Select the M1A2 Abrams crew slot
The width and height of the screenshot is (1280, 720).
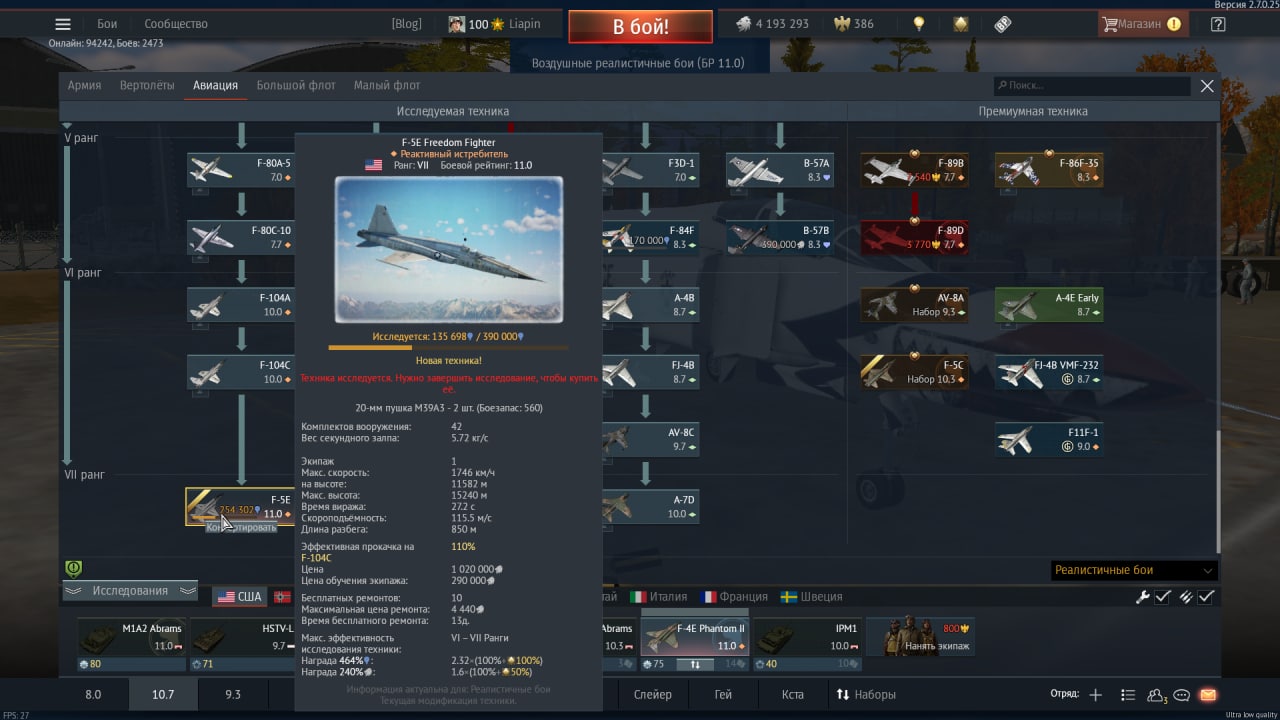click(132, 636)
